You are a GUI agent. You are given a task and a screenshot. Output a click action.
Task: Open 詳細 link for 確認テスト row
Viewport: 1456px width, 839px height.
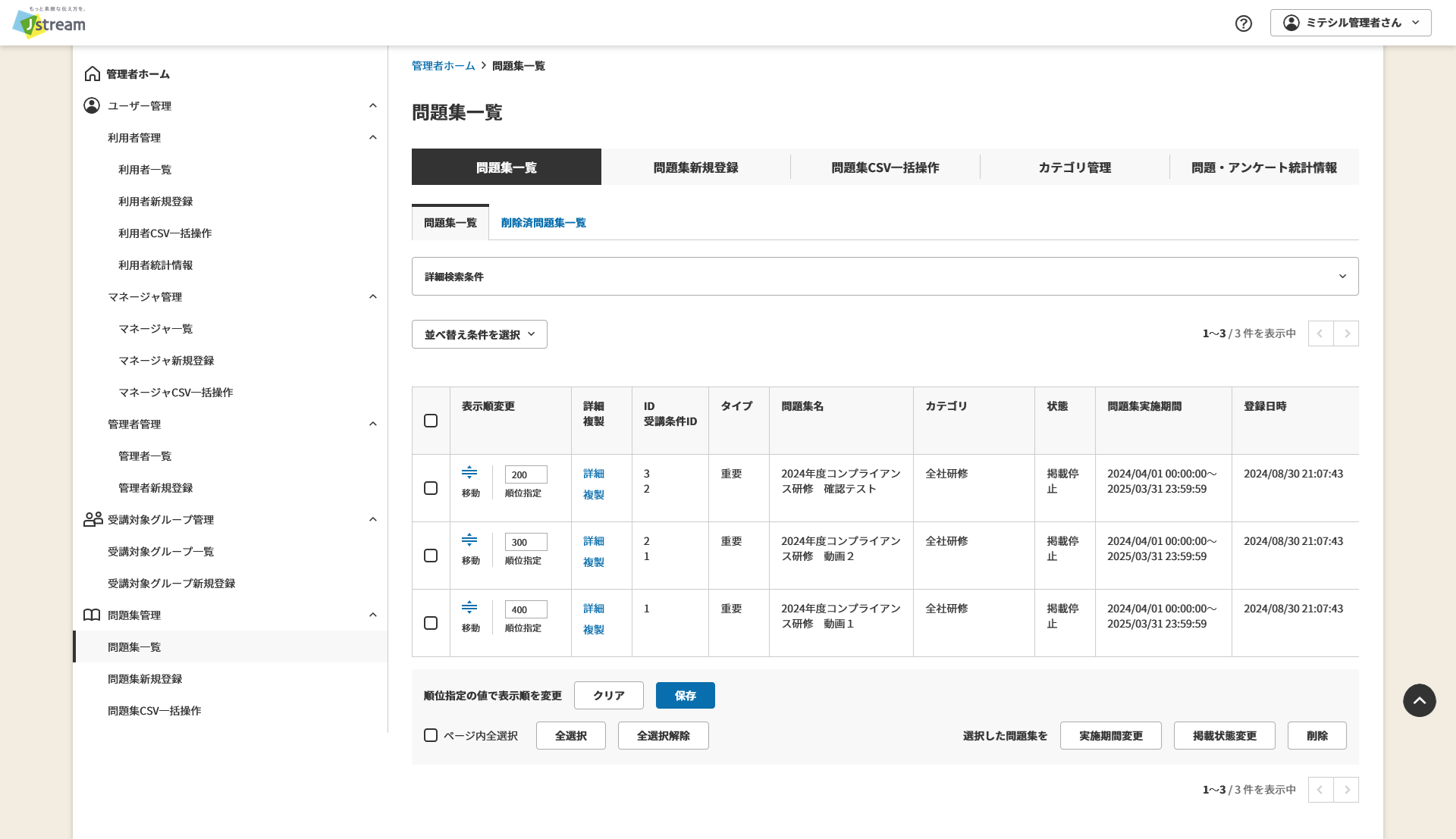point(594,473)
